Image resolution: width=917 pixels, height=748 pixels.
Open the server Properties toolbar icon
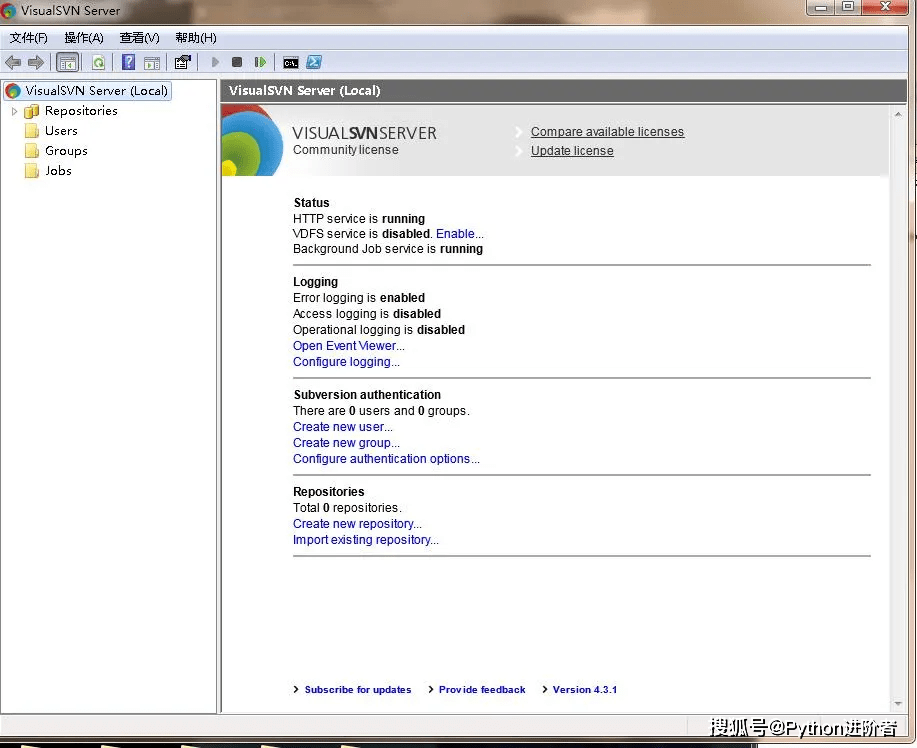(x=182, y=62)
